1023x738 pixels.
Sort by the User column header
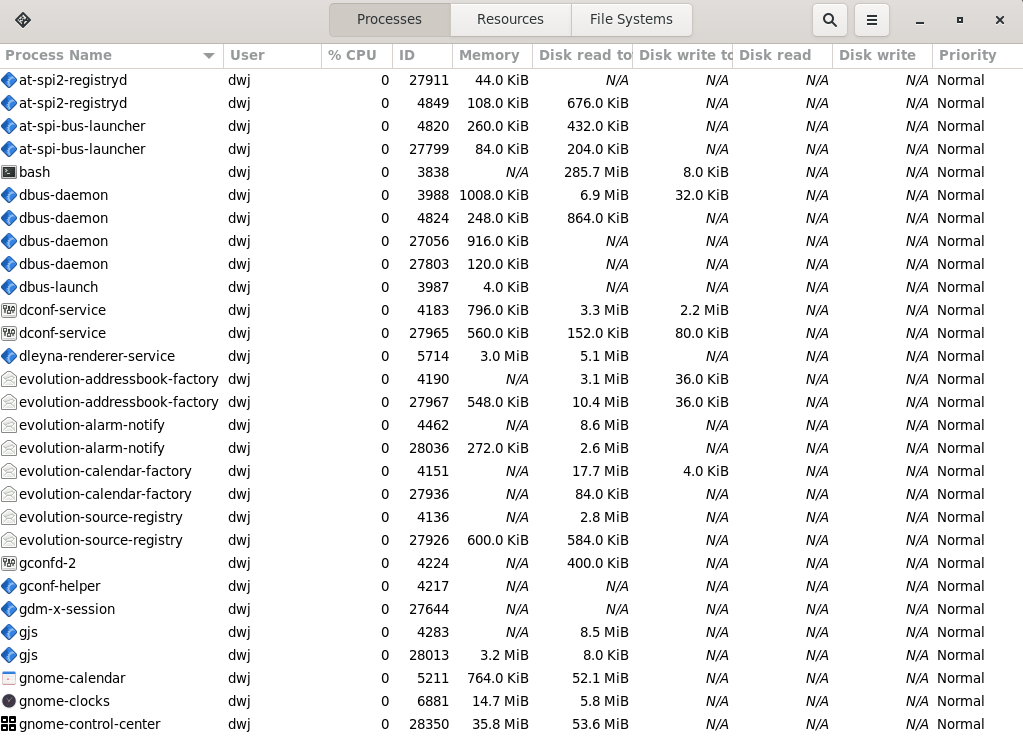247,55
